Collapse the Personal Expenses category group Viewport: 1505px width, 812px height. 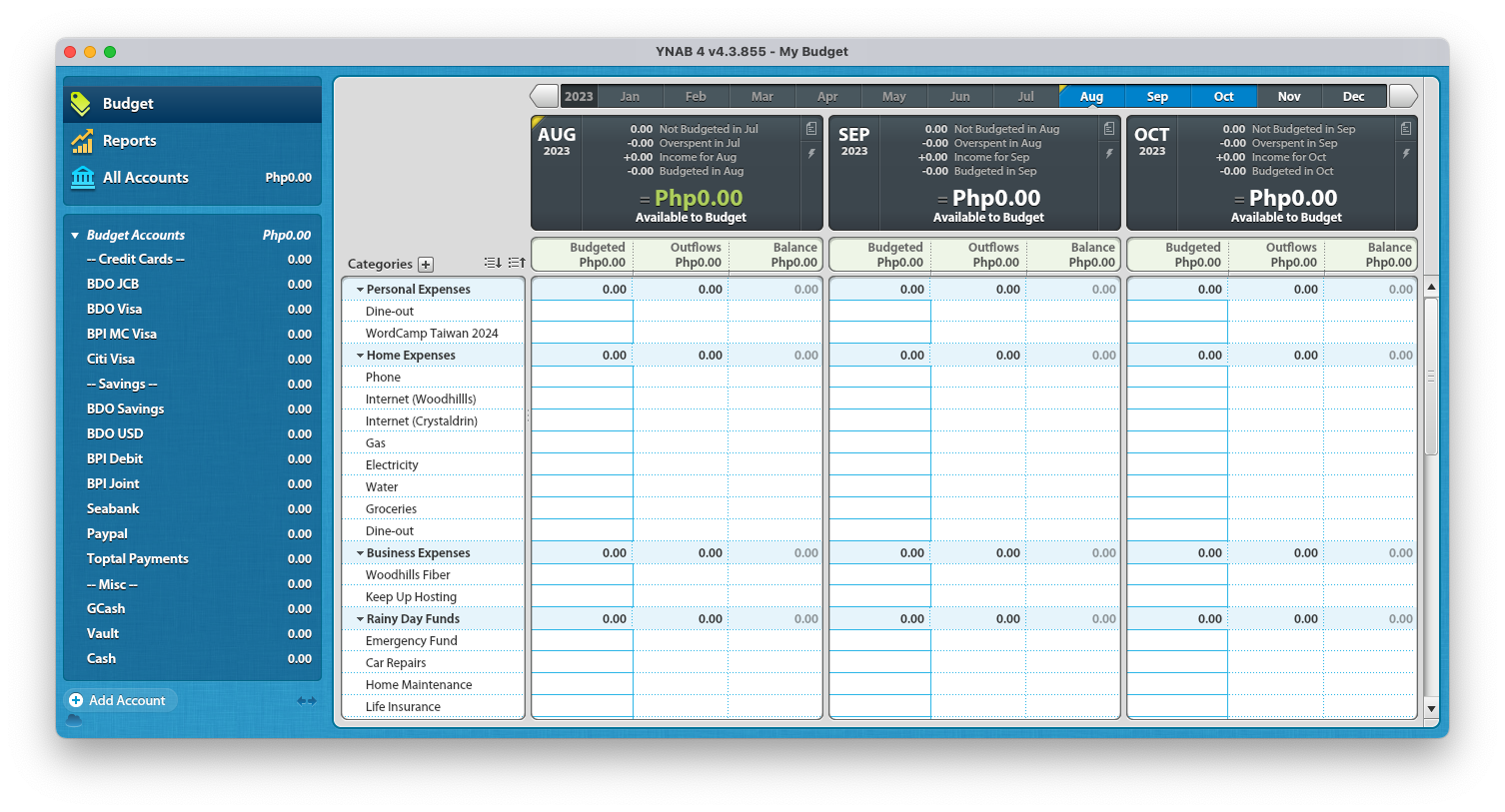(x=359, y=290)
